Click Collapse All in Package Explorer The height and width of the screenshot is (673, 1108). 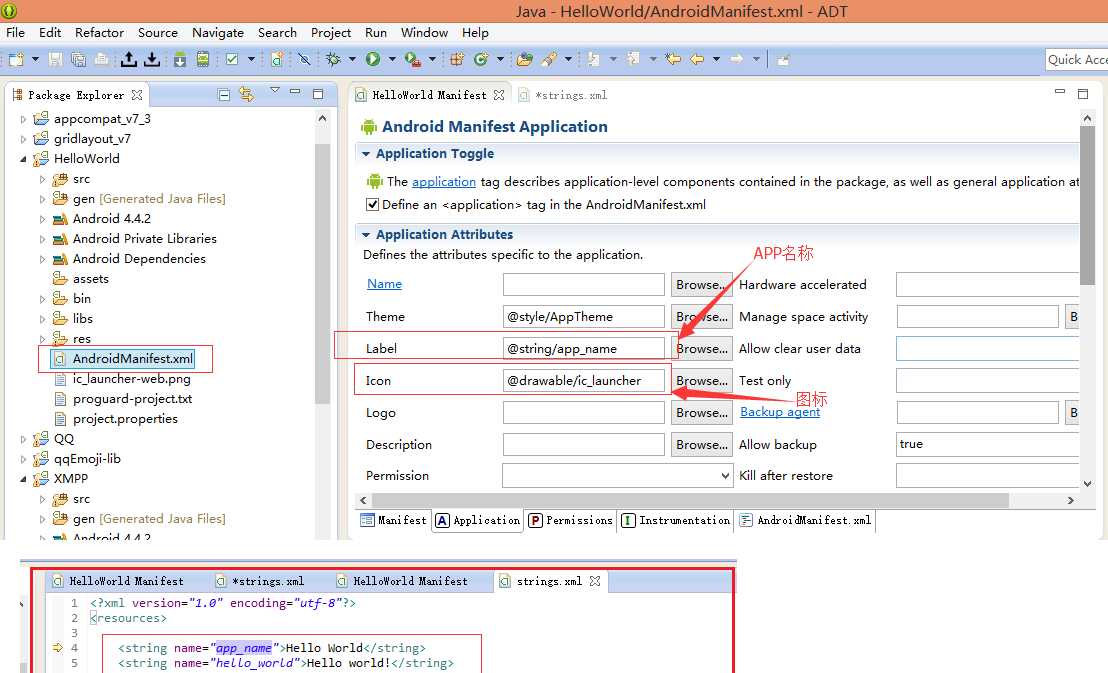coord(224,95)
